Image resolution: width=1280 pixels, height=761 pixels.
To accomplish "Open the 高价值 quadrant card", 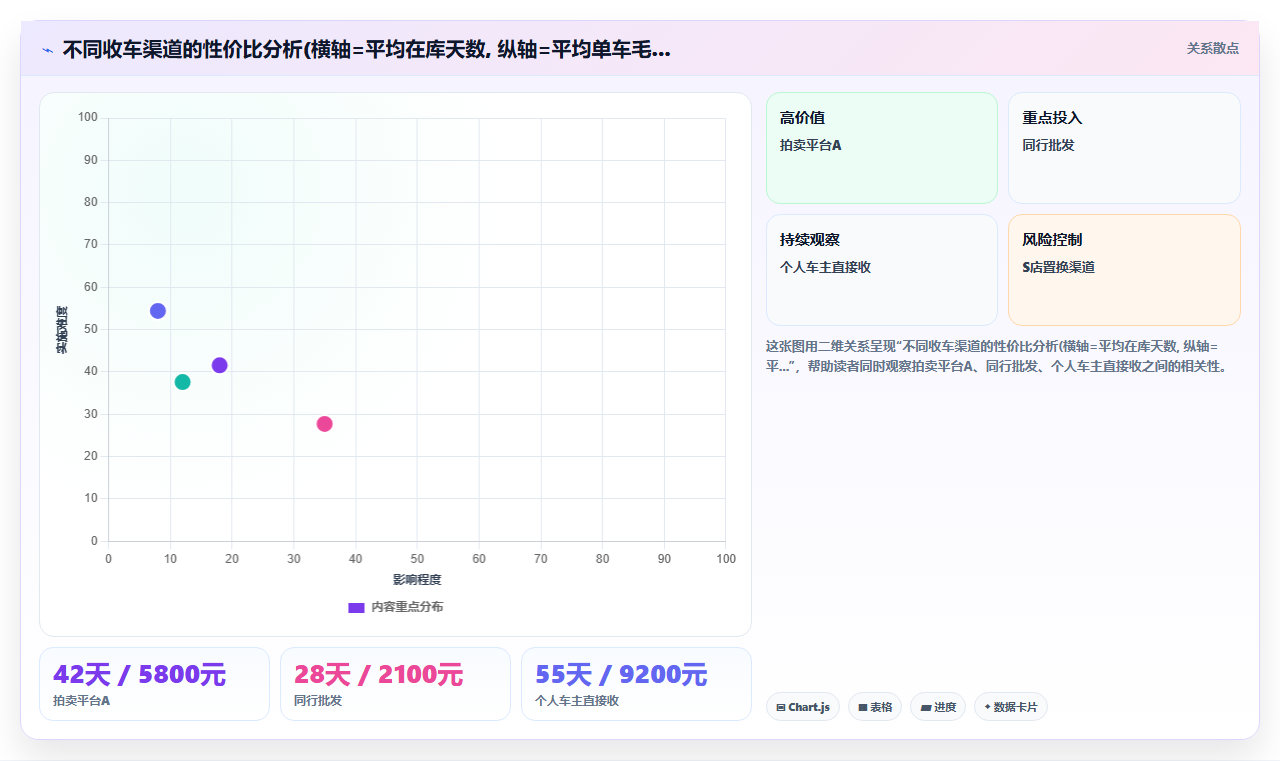I will click(882, 148).
